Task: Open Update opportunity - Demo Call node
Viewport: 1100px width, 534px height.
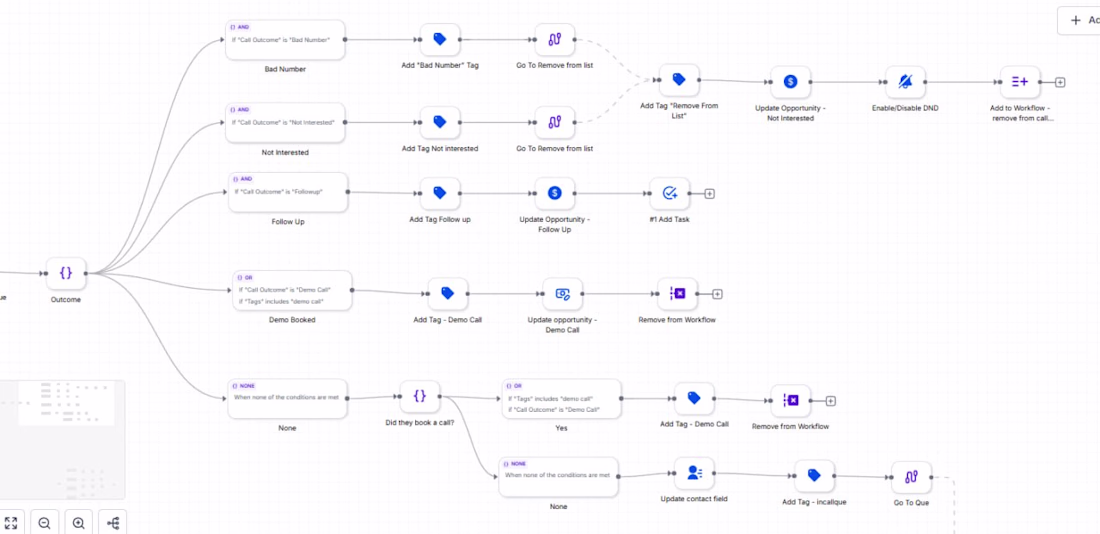Action: 562,294
